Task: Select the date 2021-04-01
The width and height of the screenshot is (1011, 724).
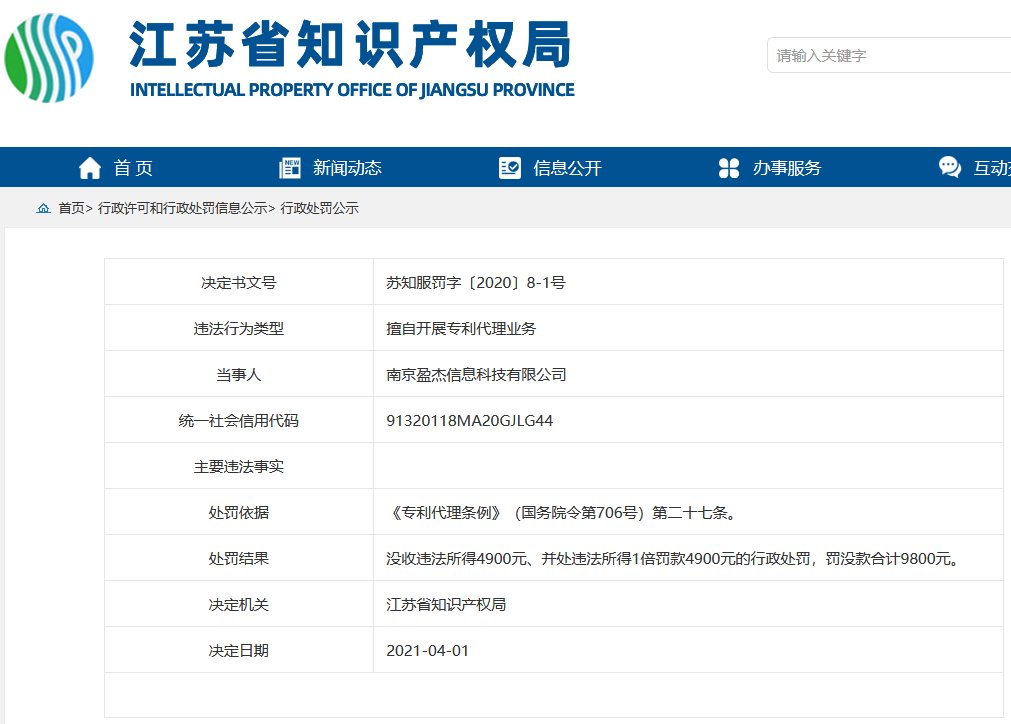Action: pyautogui.click(x=427, y=651)
